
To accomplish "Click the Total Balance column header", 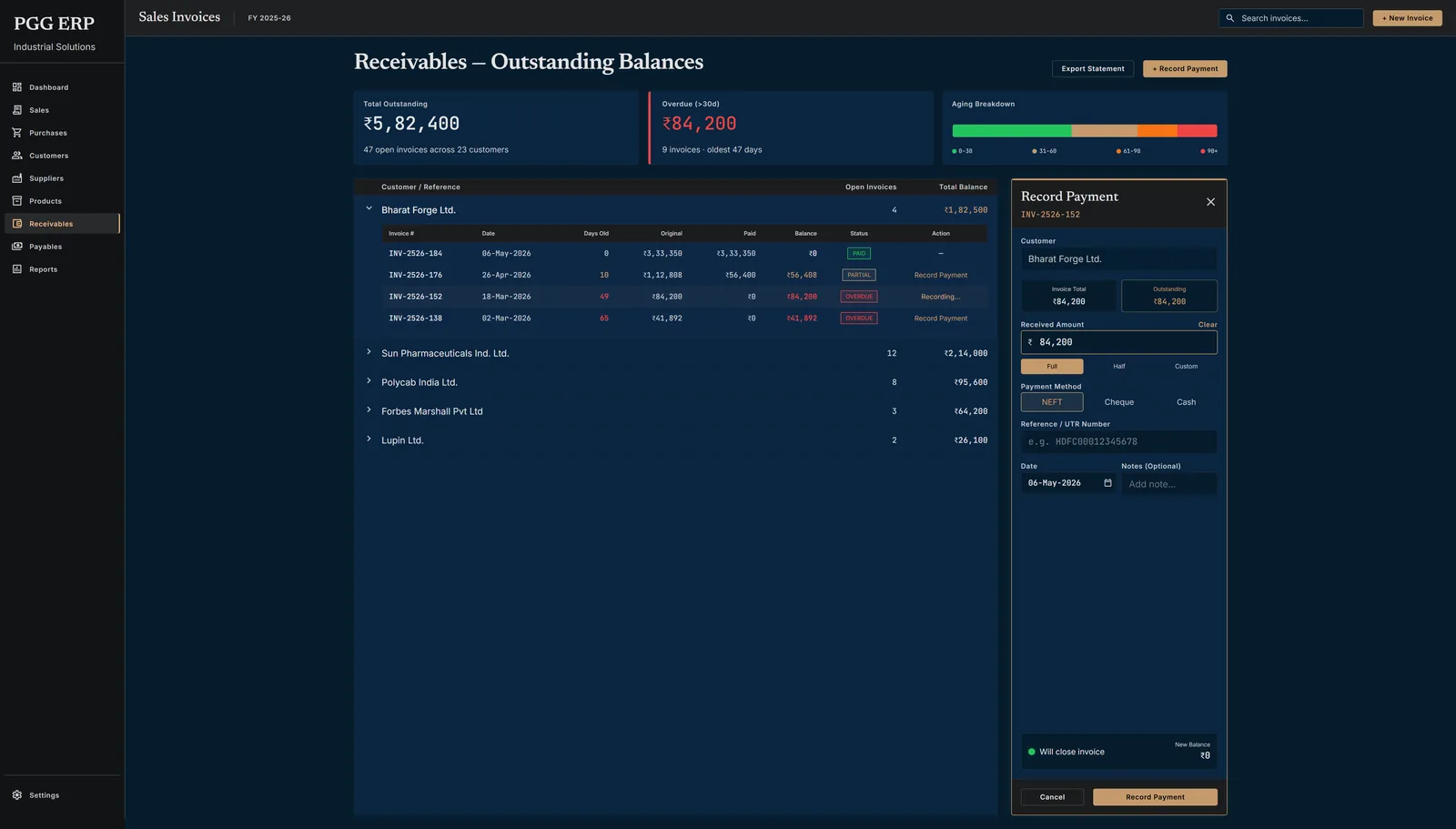I will (x=963, y=187).
